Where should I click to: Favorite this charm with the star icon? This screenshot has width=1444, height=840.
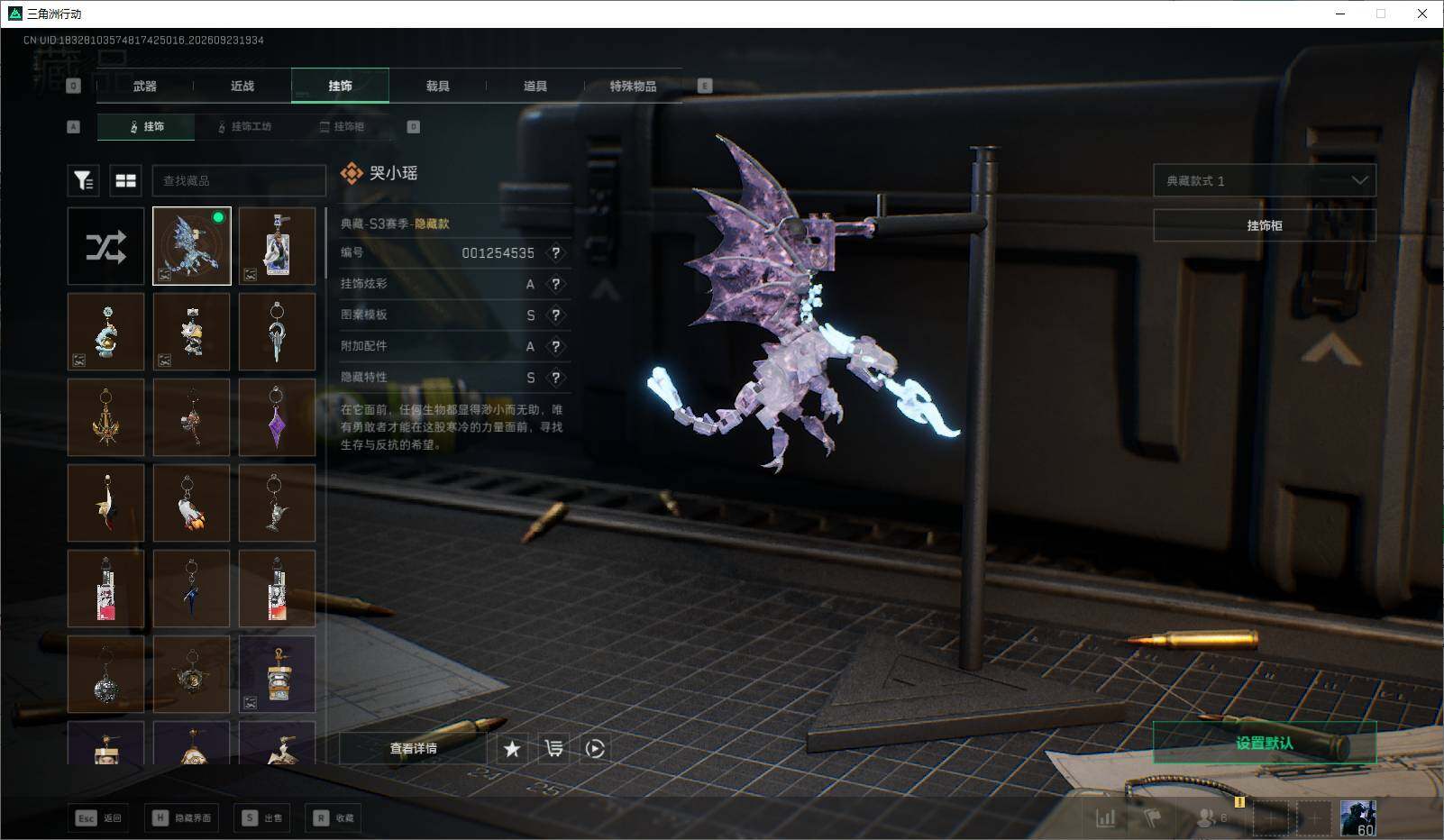512,748
